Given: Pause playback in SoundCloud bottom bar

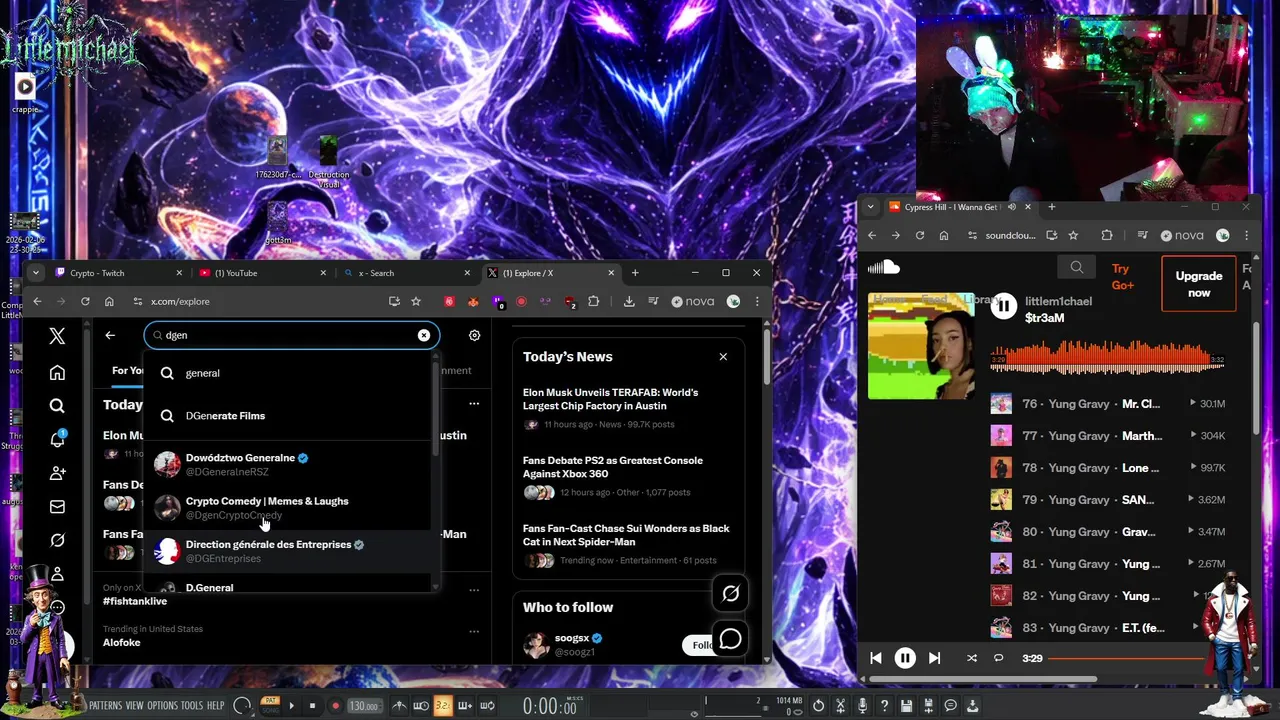Looking at the screenshot, I should [x=905, y=658].
